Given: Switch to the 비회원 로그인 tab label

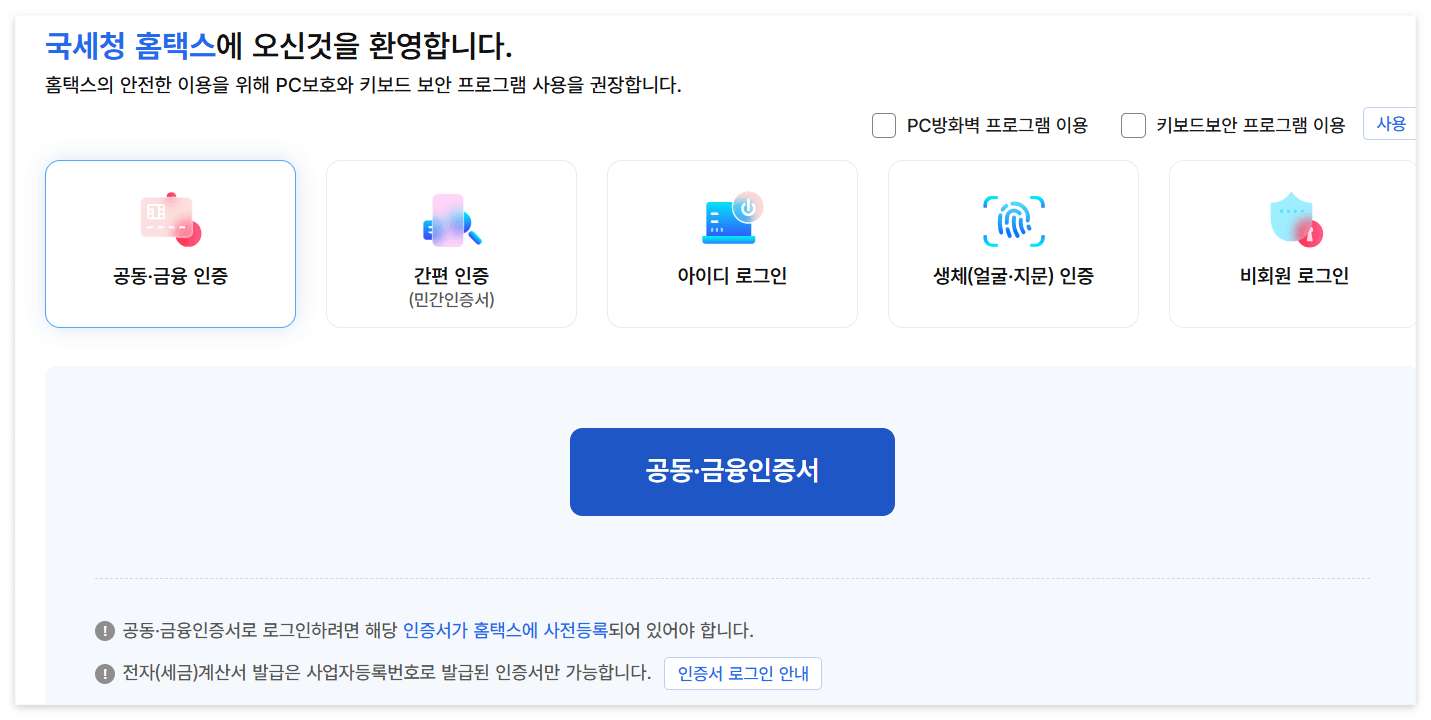Looking at the screenshot, I should tap(1295, 276).
